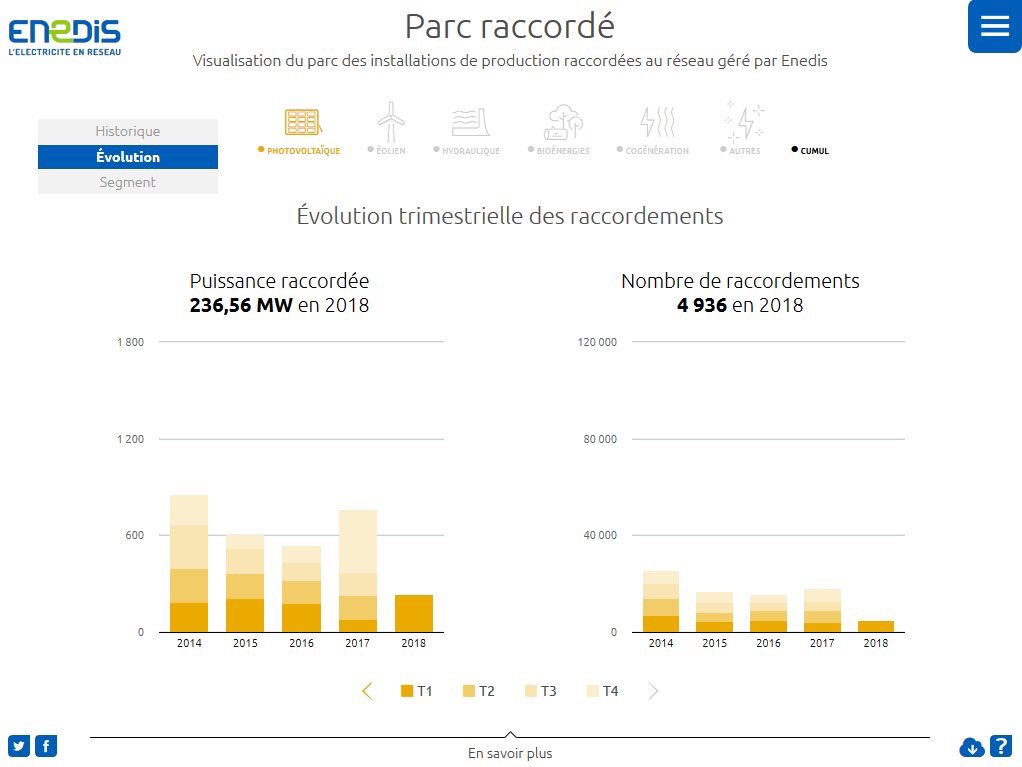Click the 2017 bar in Puissance raccordée chart
The width and height of the screenshot is (1022, 767).
(358, 571)
